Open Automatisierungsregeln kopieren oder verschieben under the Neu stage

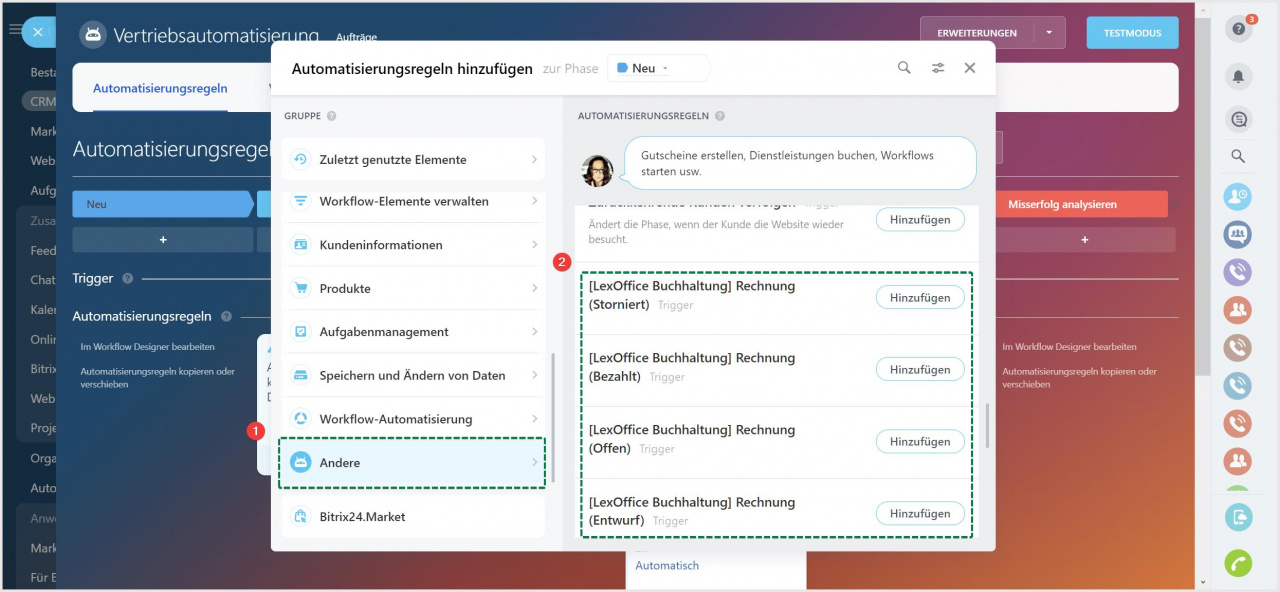(158, 378)
